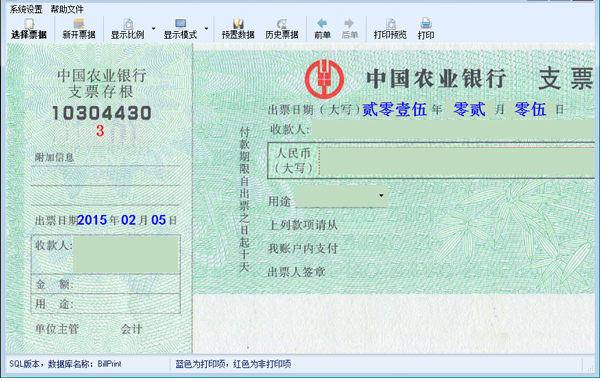This screenshot has height=381, width=601.
Task: Open the 帮助文件 menu
Action: pyautogui.click(x=67, y=9)
